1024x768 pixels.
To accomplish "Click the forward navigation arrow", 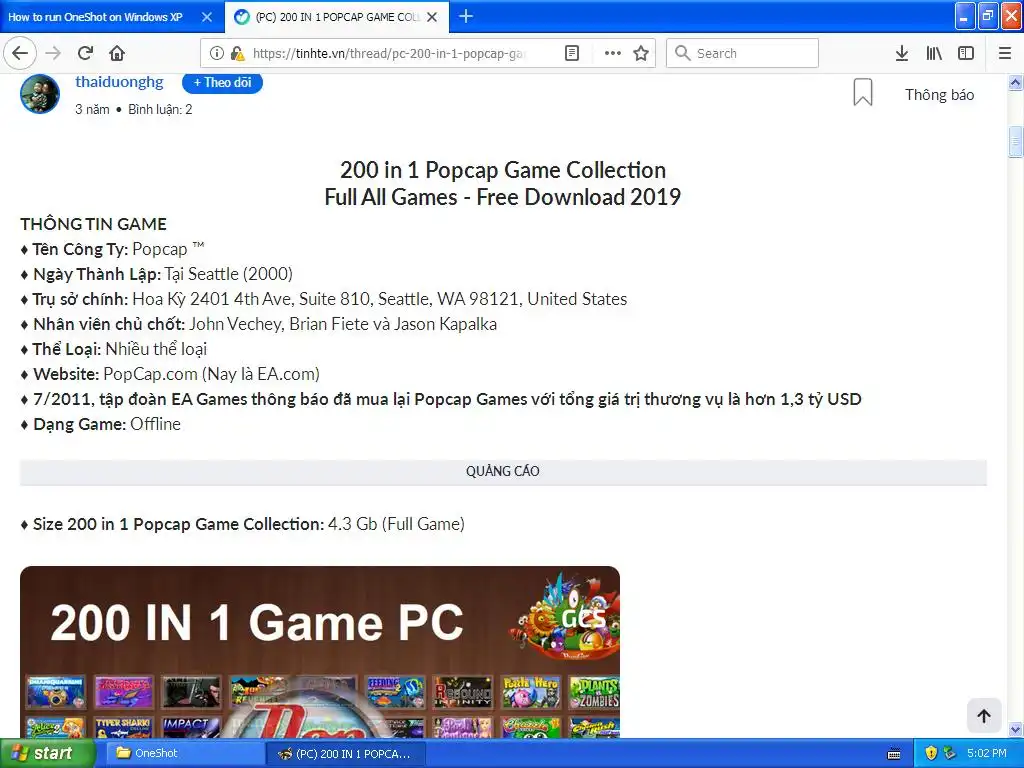I will pyautogui.click(x=54, y=53).
